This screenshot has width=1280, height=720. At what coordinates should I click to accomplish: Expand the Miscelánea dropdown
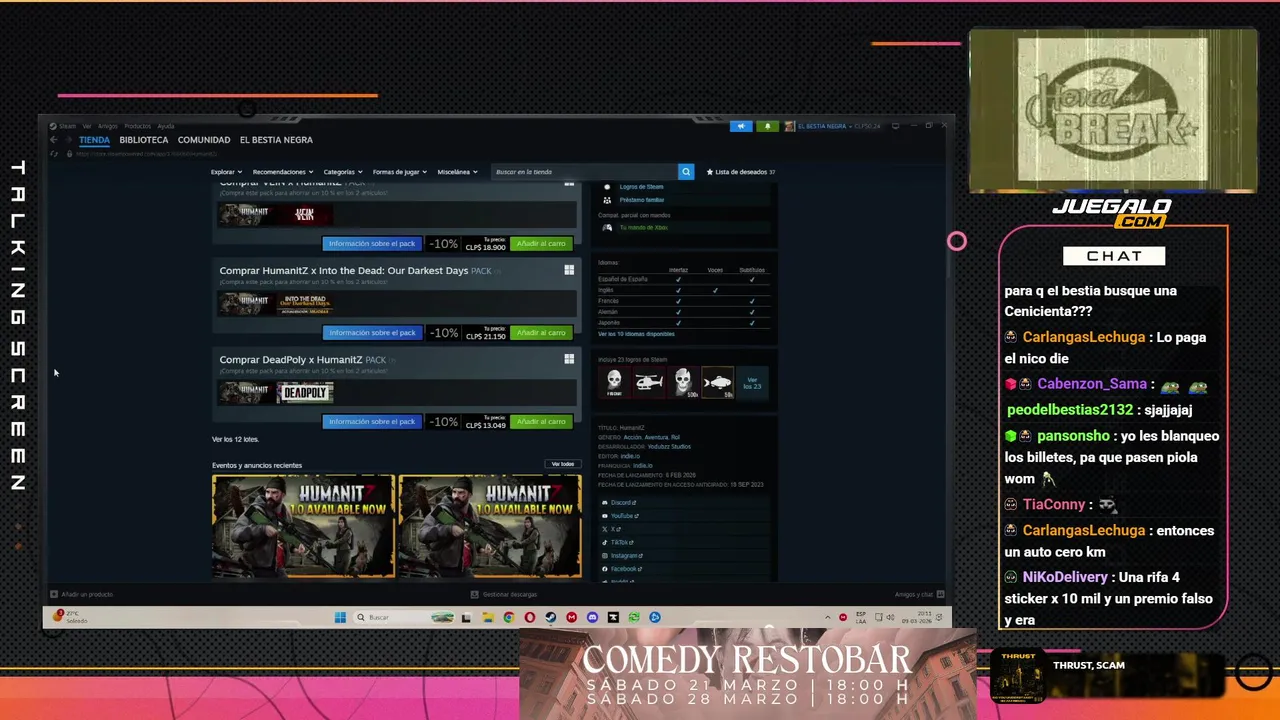(457, 172)
